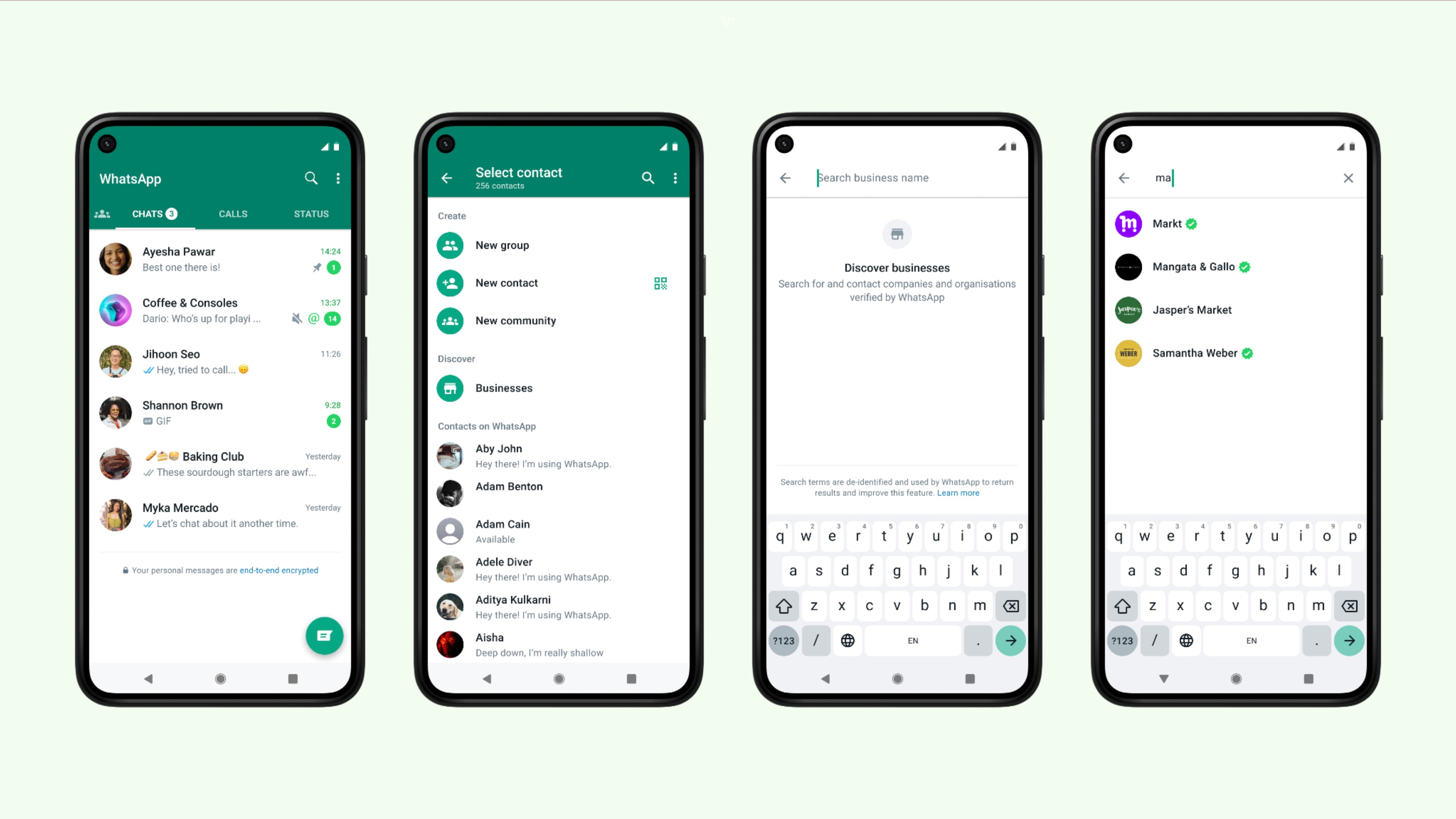1456x819 pixels.
Task: Tap the back arrow on business search screen
Action: pyautogui.click(x=787, y=178)
